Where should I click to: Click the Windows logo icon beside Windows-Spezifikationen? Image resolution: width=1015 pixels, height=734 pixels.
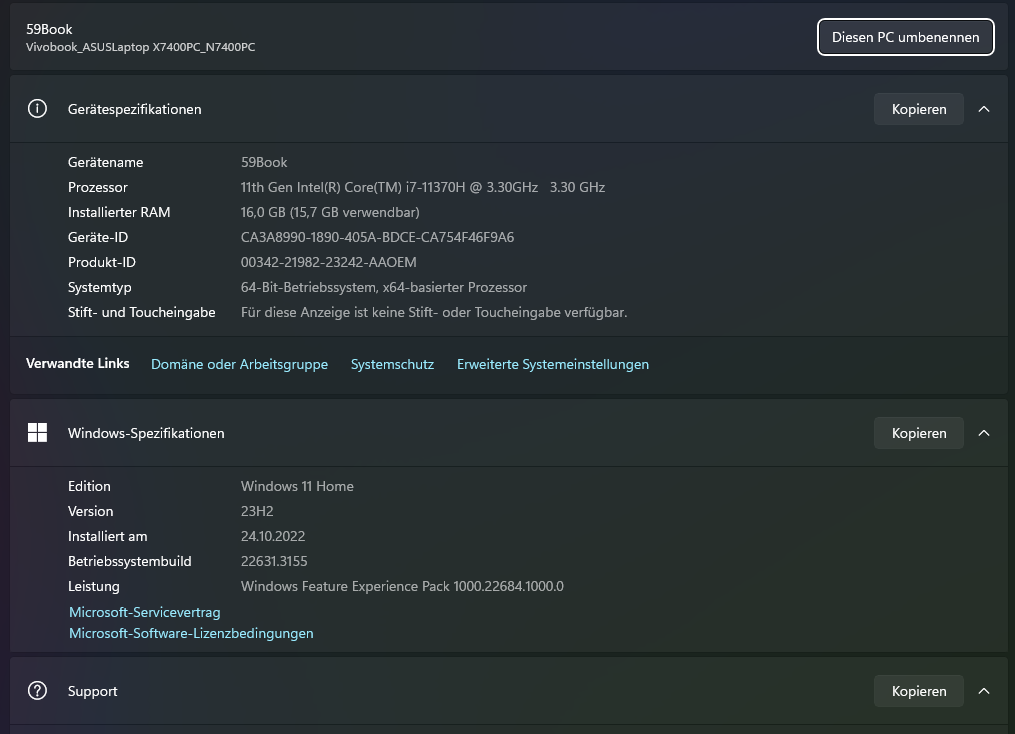(37, 432)
